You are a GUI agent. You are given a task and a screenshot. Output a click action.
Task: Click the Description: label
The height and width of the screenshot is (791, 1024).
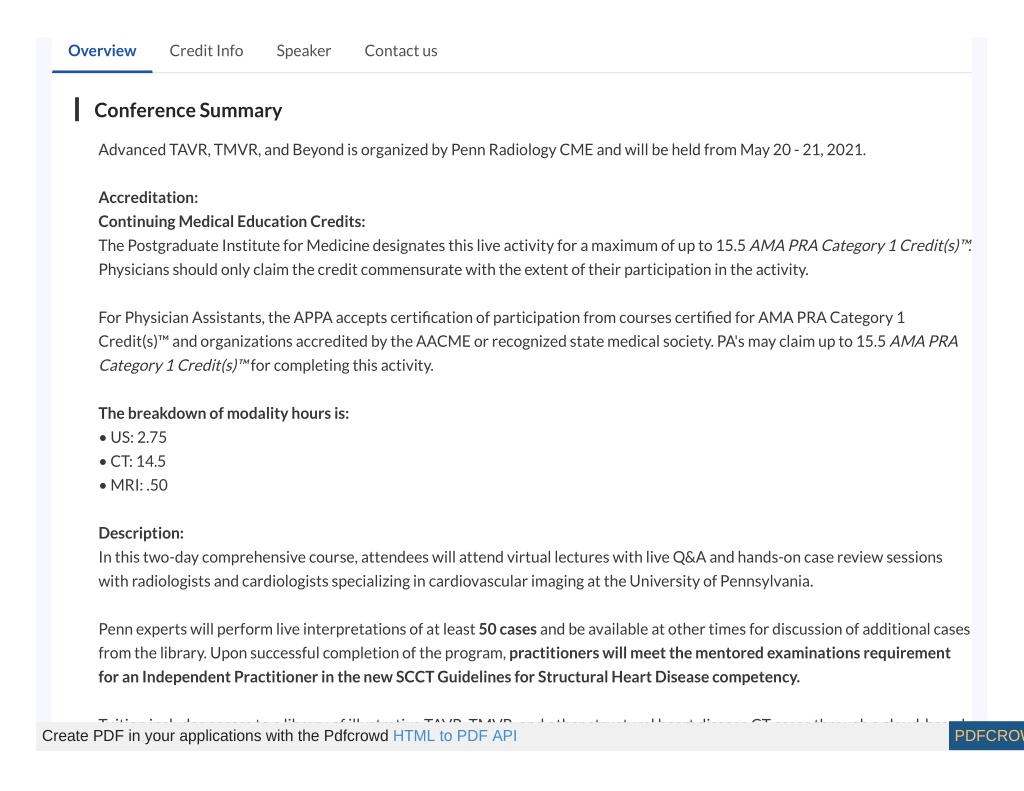141,533
